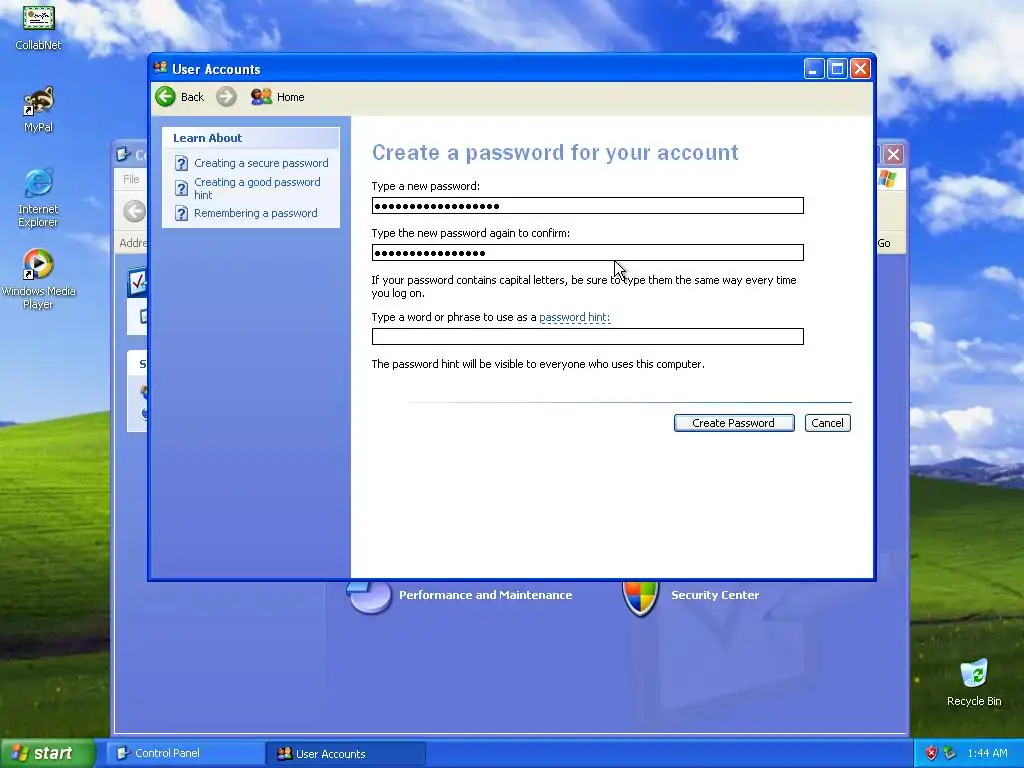
Task: Focus the confirm password field
Action: (x=587, y=253)
